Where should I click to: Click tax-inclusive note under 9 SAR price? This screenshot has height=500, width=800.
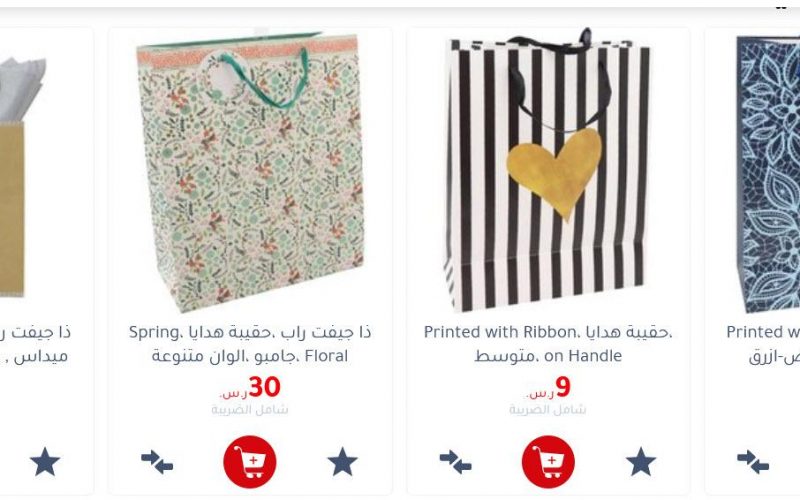[548, 410]
